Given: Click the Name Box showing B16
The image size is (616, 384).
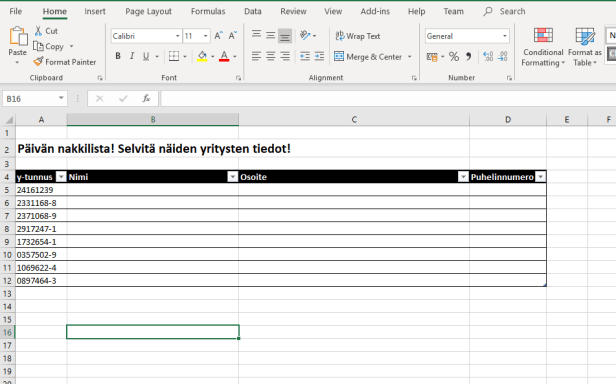Looking at the screenshot, I should tap(35, 99).
